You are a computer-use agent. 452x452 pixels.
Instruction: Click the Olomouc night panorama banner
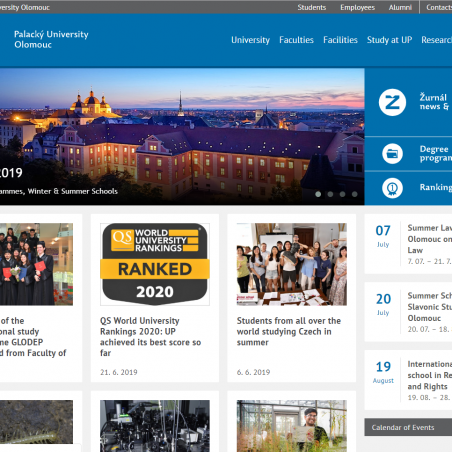pyautogui.click(x=182, y=136)
